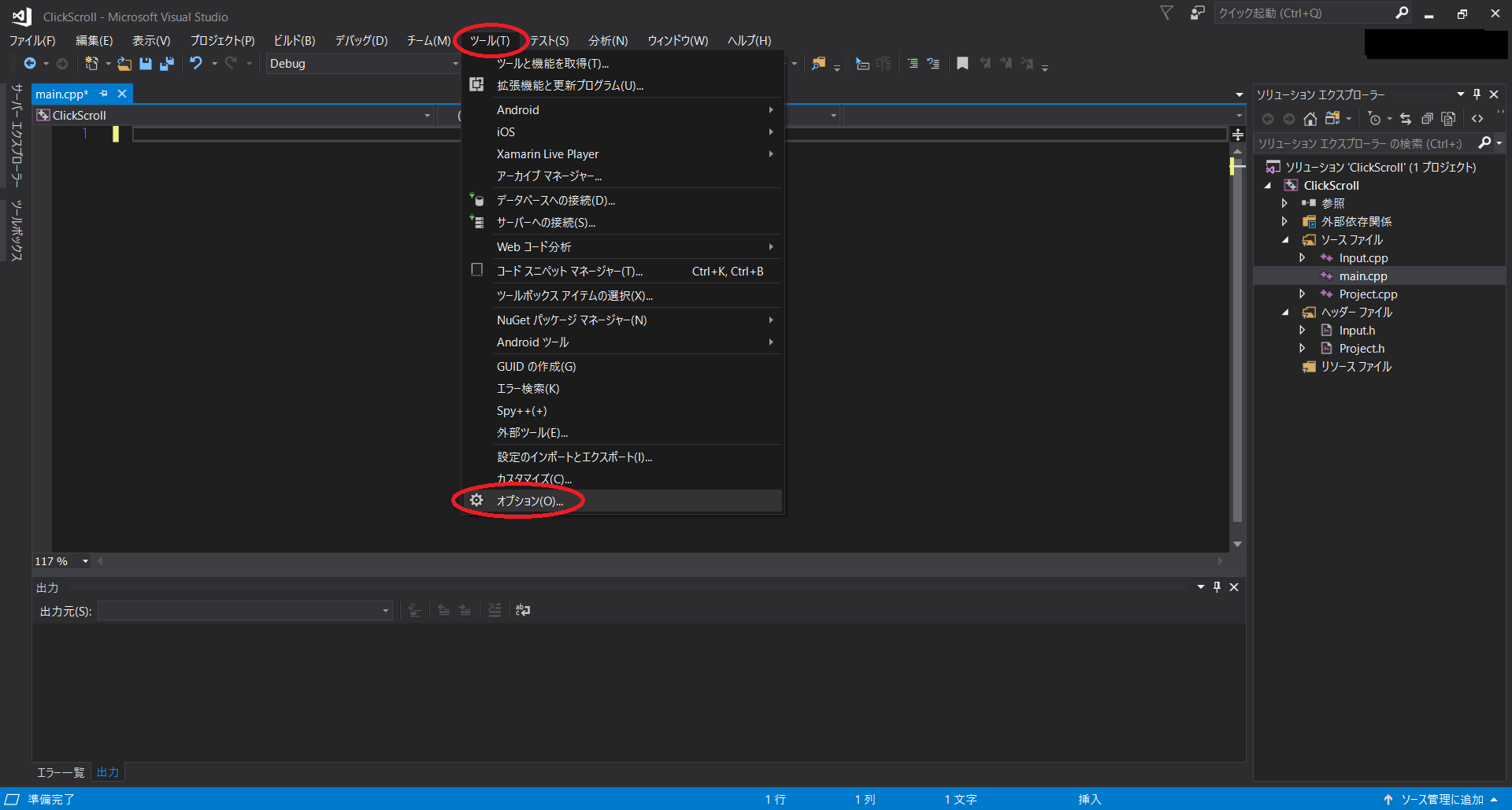Use the Undo icon on the toolbar
Screen dimensions: 1512x810
[197, 64]
